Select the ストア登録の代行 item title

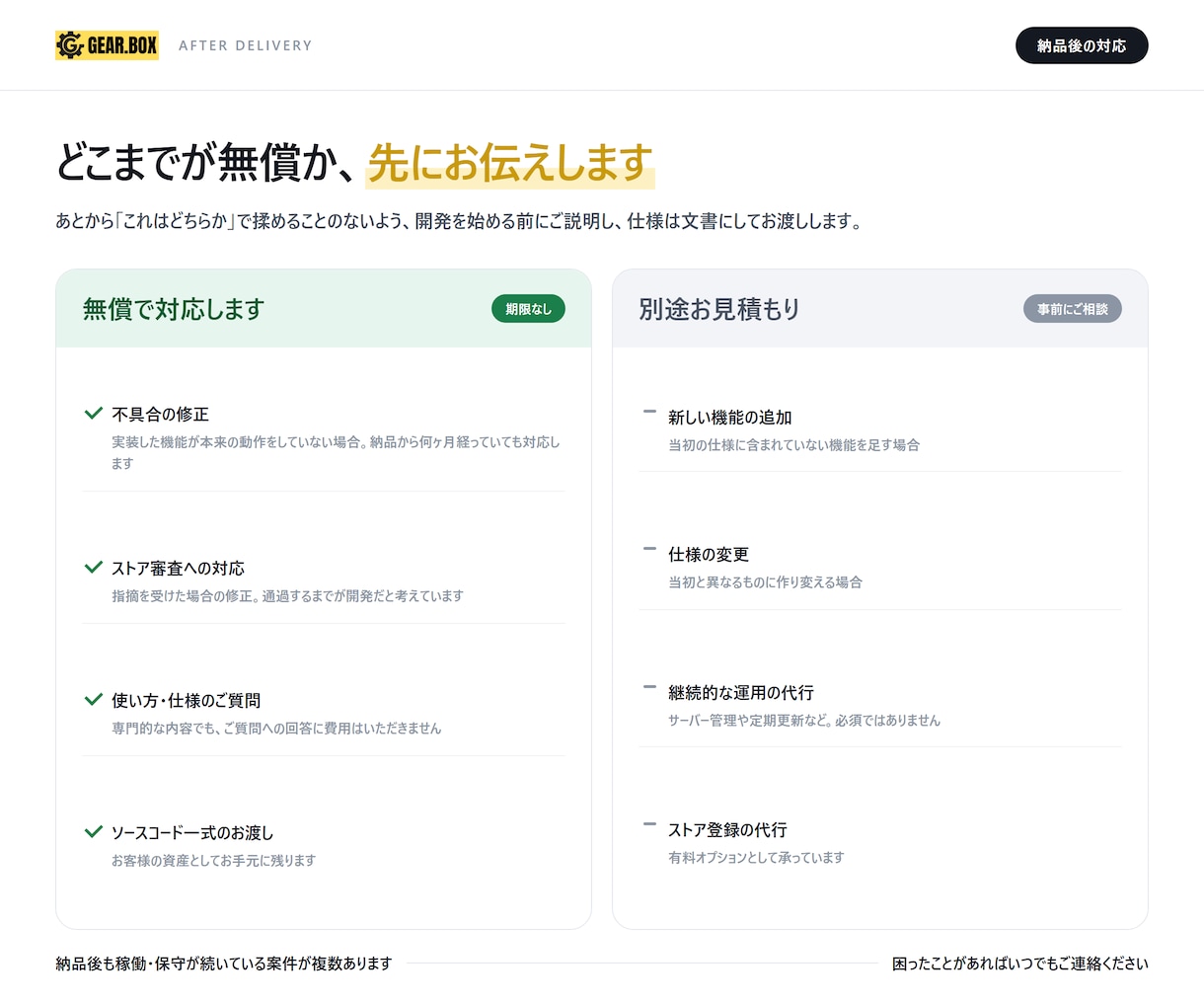pos(727,830)
